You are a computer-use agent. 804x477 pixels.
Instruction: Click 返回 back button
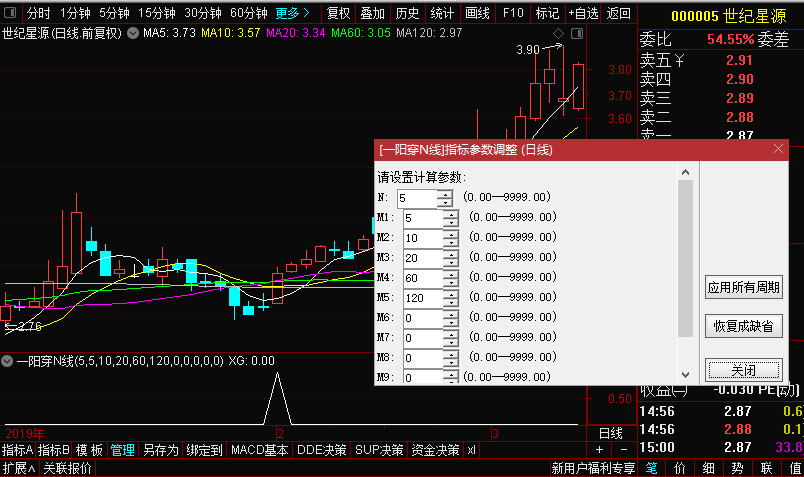click(x=618, y=13)
